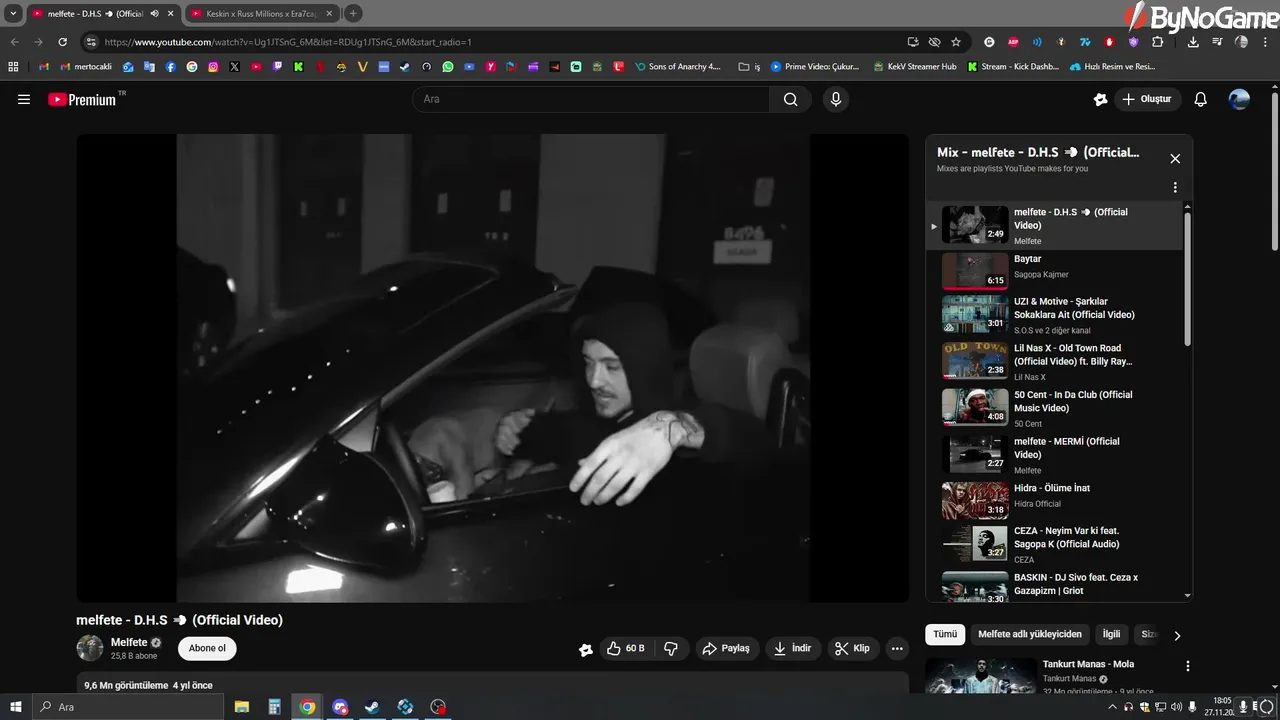The height and width of the screenshot is (720, 1280).
Task: Download the video with İndir
Action: [792, 648]
